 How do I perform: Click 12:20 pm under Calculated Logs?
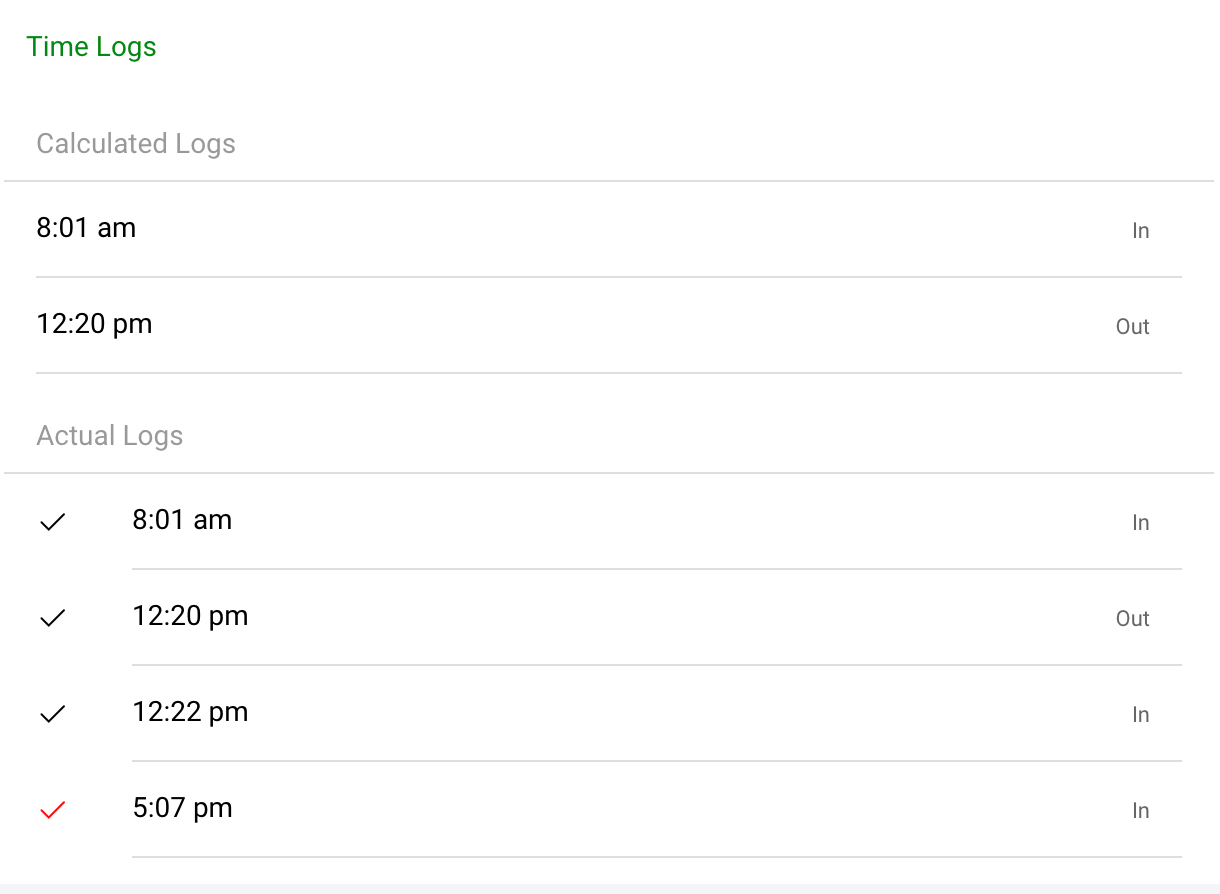[94, 324]
